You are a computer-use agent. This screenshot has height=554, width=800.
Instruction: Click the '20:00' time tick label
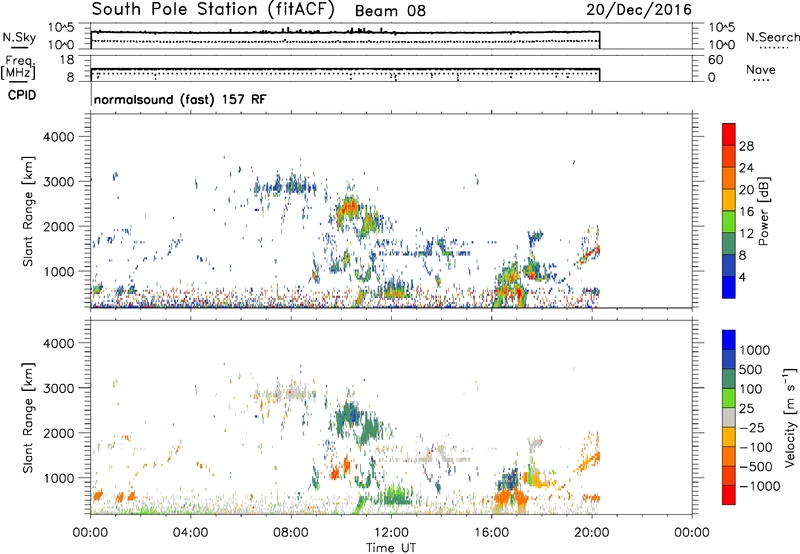[591, 533]
